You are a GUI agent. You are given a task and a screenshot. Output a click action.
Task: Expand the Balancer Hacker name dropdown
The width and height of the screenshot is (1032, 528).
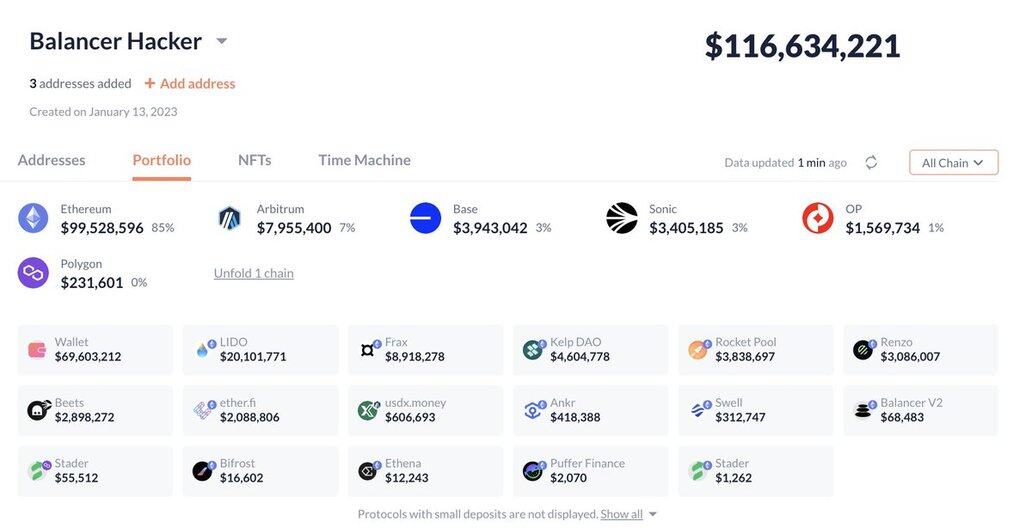[222, 42]
